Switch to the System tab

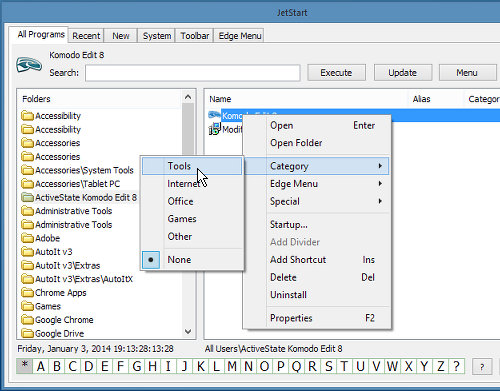157,36
